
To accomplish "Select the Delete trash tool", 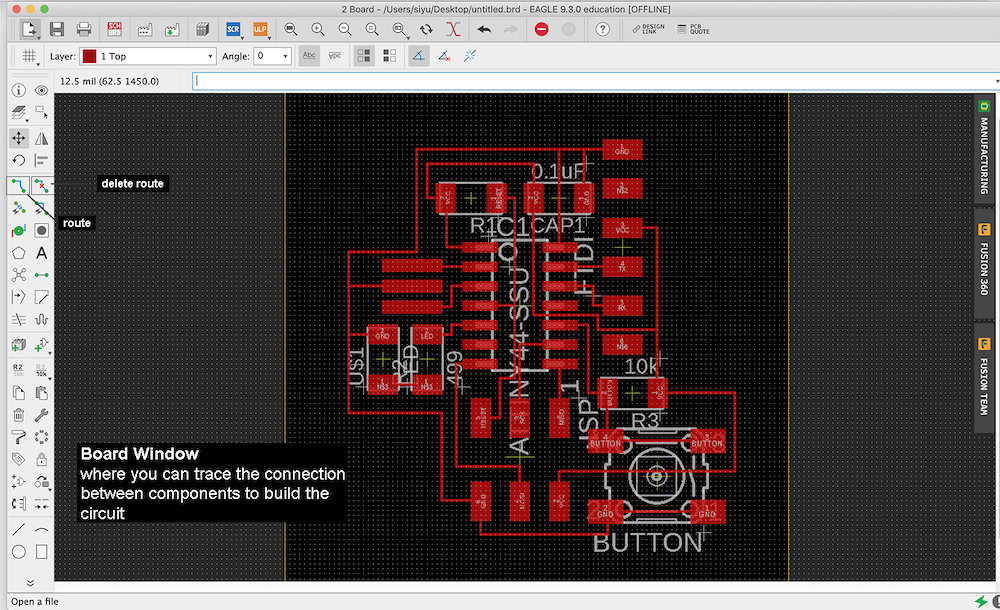I will tap(18, 415).
